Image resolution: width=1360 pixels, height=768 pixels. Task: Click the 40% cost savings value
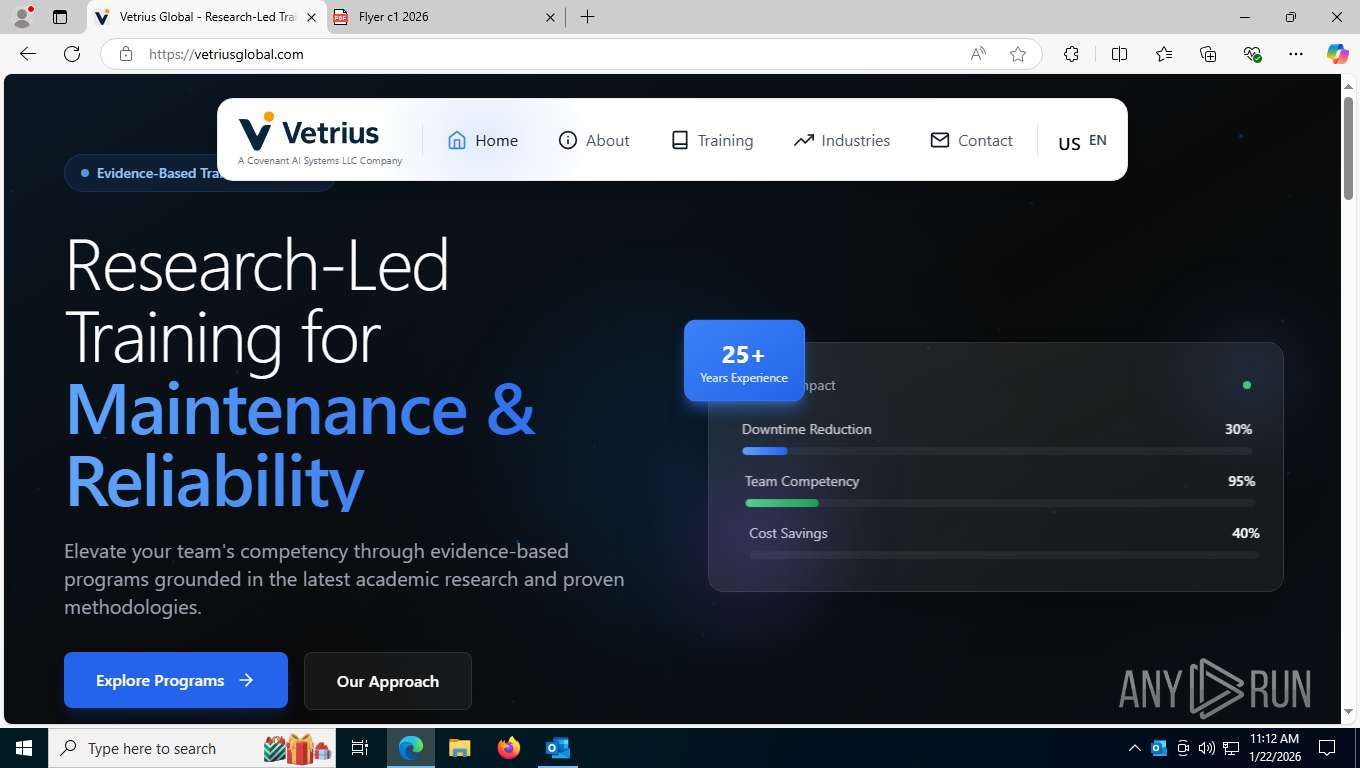pos(1245,533)
